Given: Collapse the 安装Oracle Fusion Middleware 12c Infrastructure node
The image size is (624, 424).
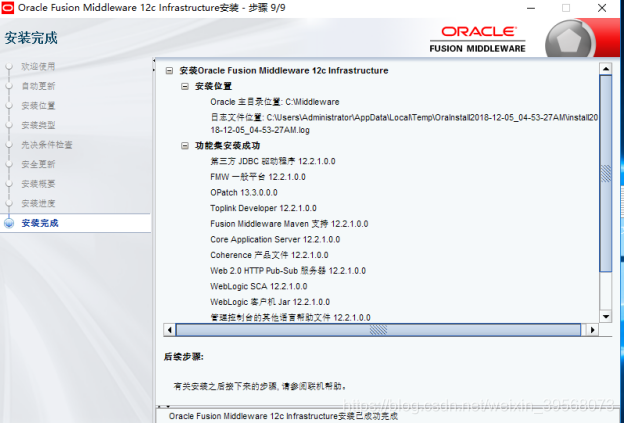Looking at the screenshot, I should click(169, 71).
